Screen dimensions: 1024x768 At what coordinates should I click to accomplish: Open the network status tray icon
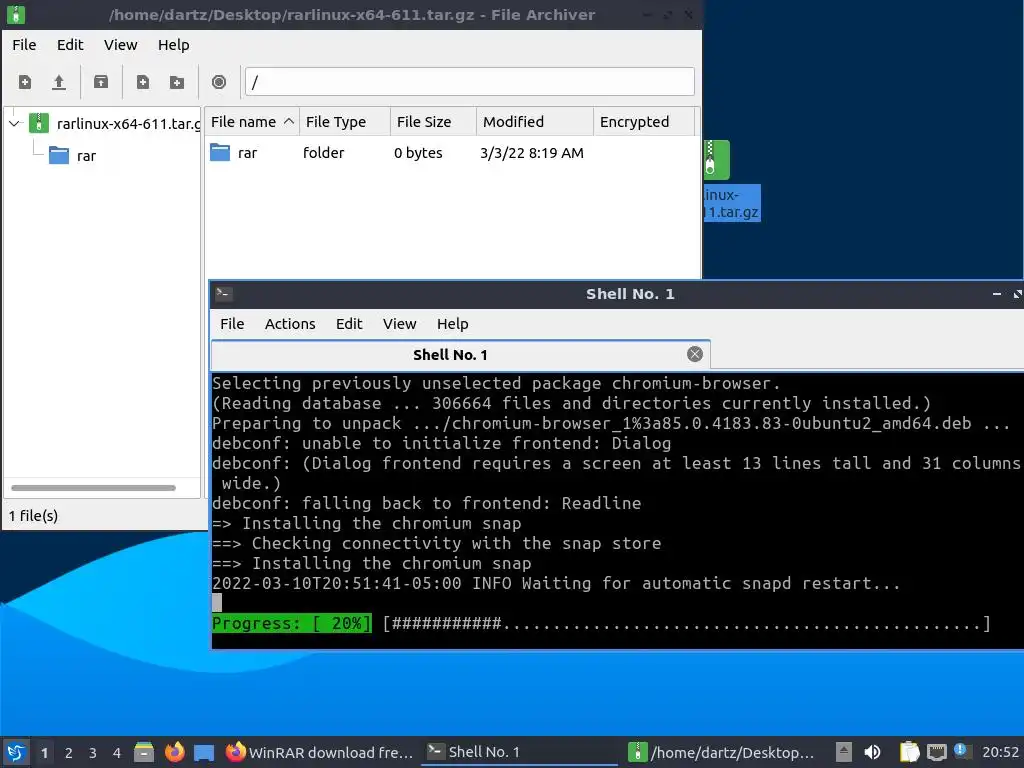click(936, 752)
